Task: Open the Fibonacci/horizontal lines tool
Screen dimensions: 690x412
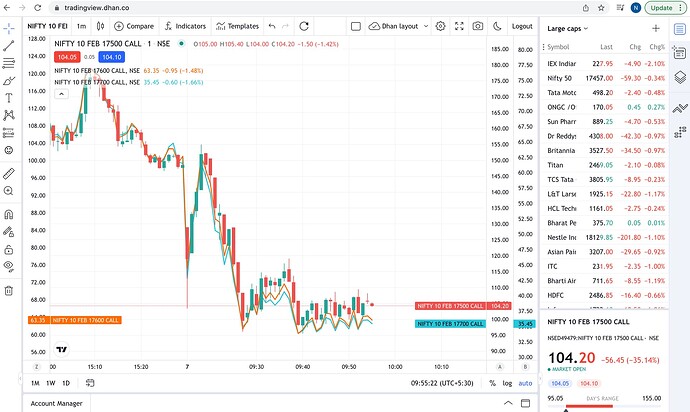Action: tap(9, 63)
